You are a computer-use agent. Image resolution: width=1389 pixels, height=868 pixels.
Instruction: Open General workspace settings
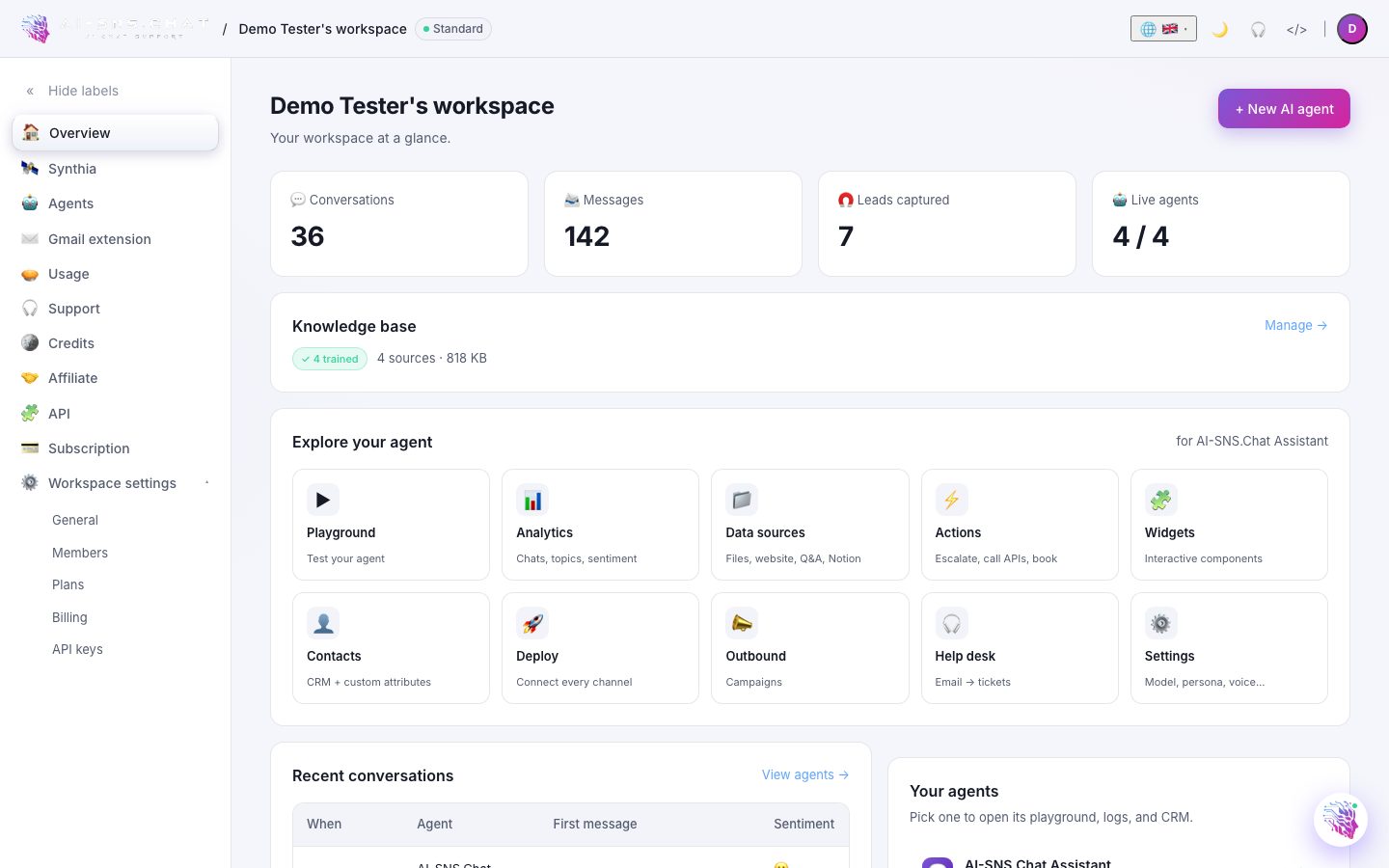pyautogui.click(x=75, y=520)
